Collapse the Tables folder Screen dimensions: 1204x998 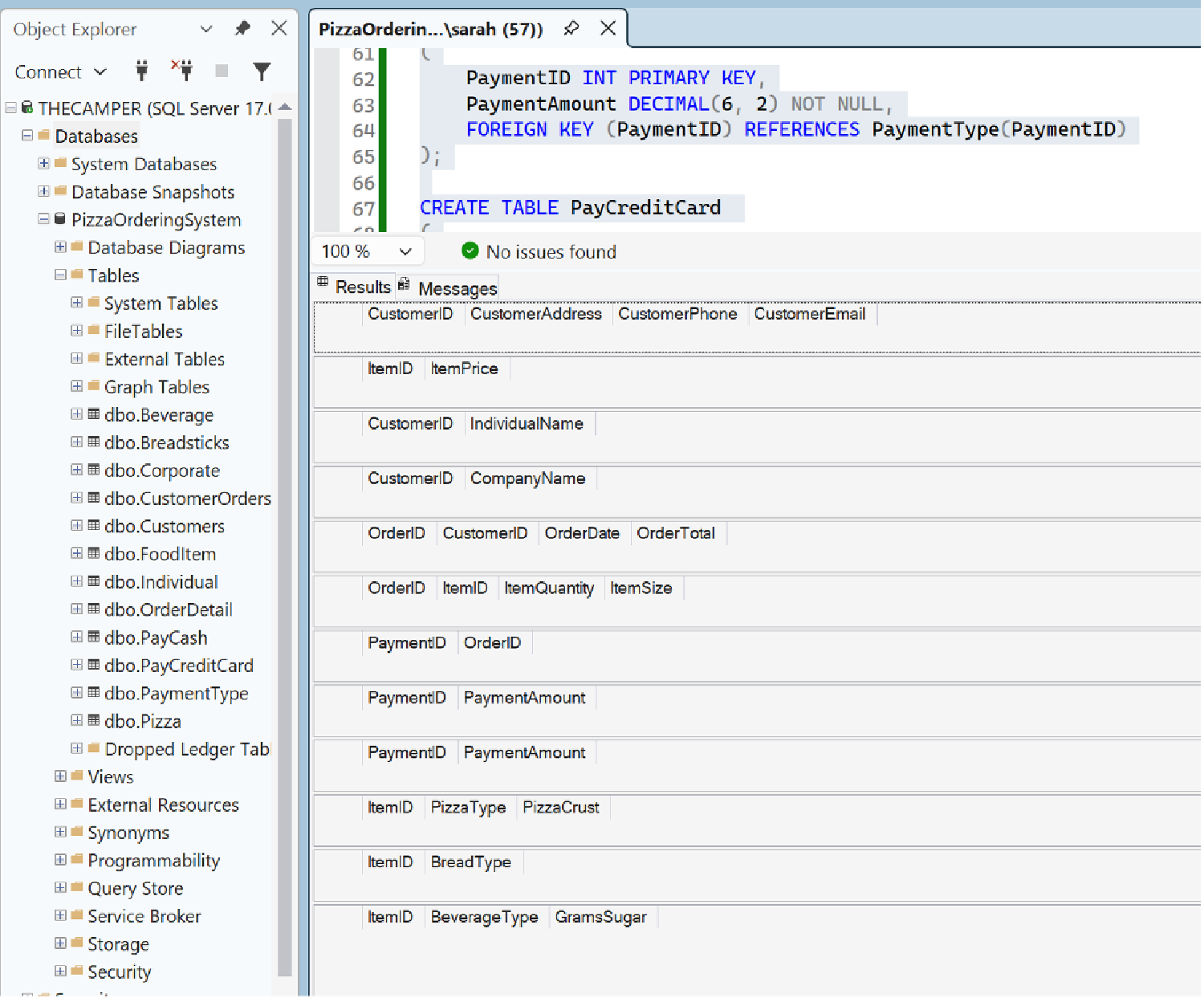60,275
